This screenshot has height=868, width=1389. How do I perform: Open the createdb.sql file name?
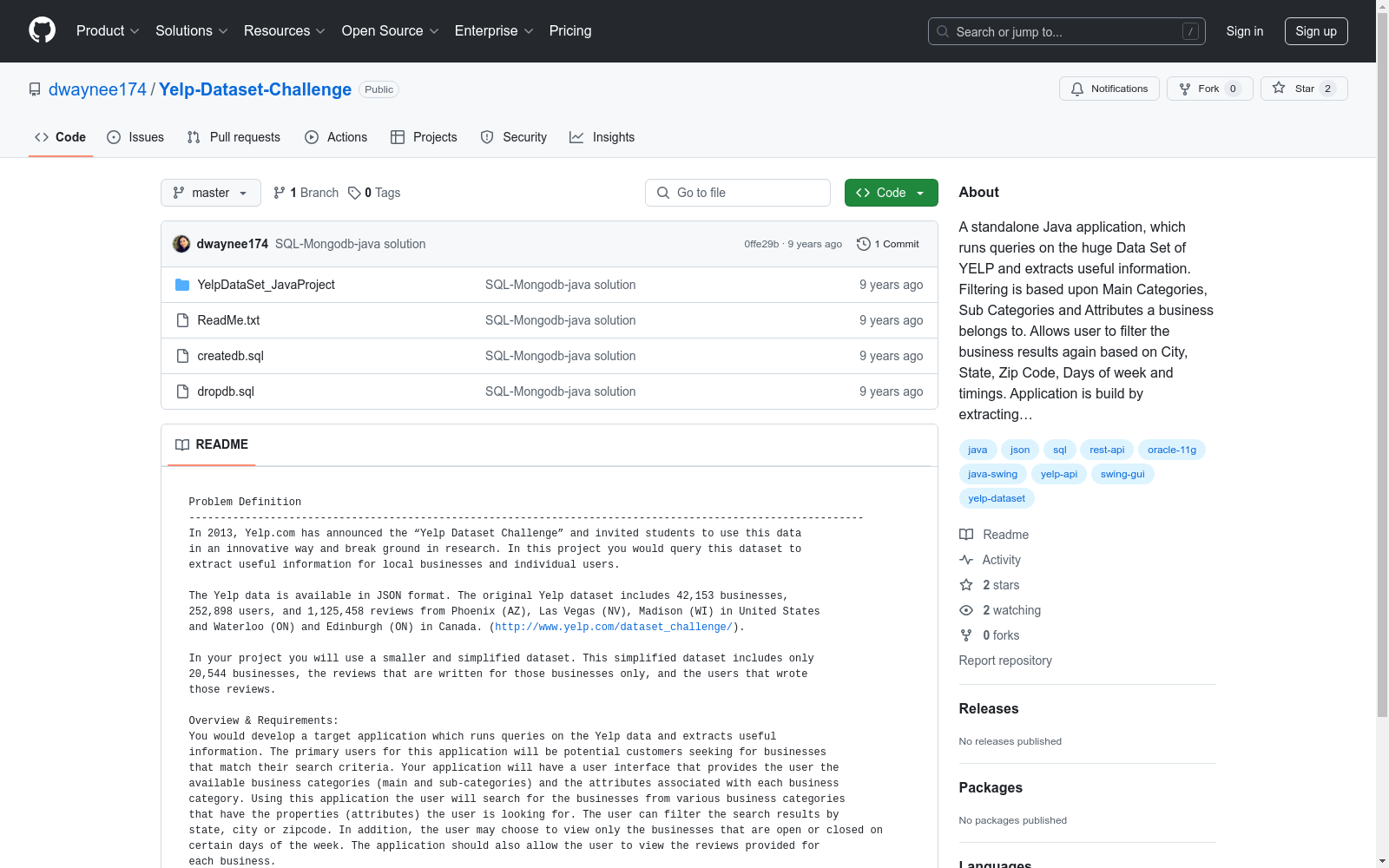click(230, 356)
